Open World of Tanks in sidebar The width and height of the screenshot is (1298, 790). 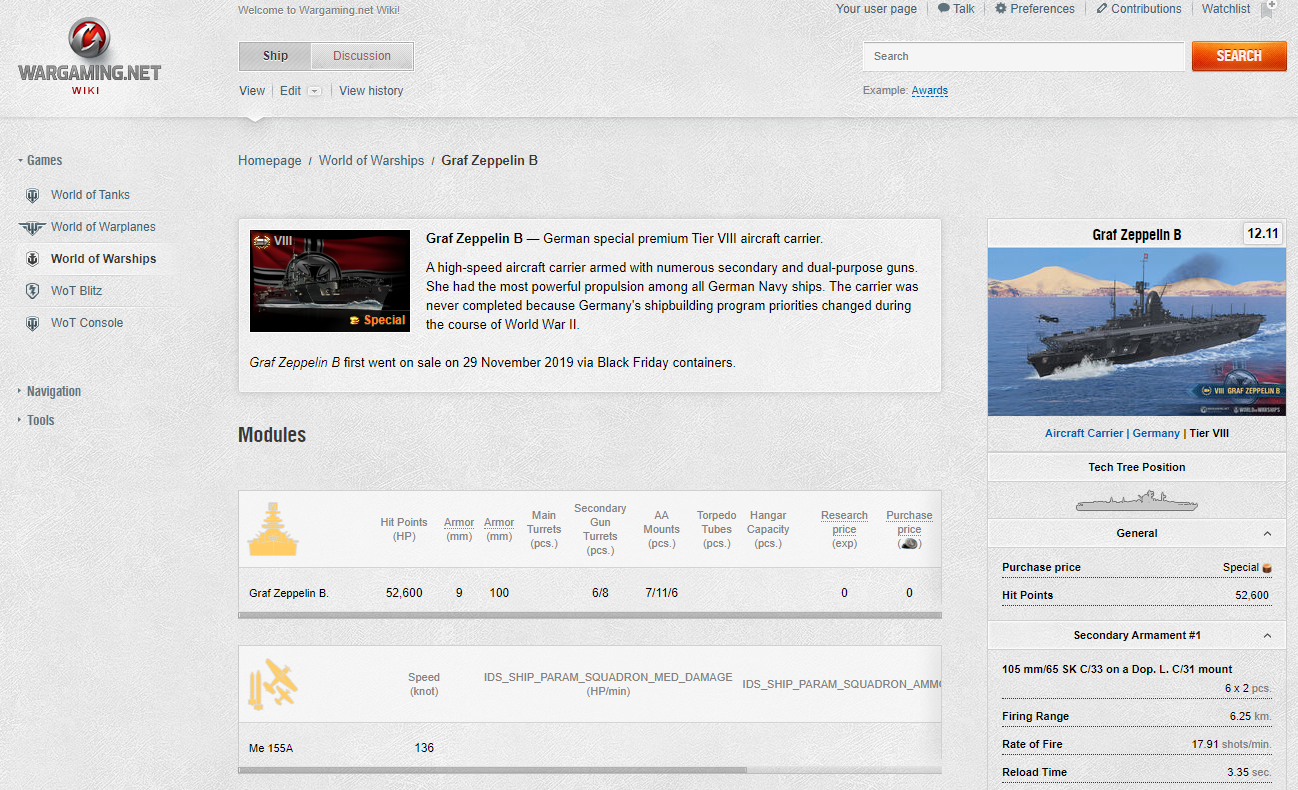(x=90, y=195)
